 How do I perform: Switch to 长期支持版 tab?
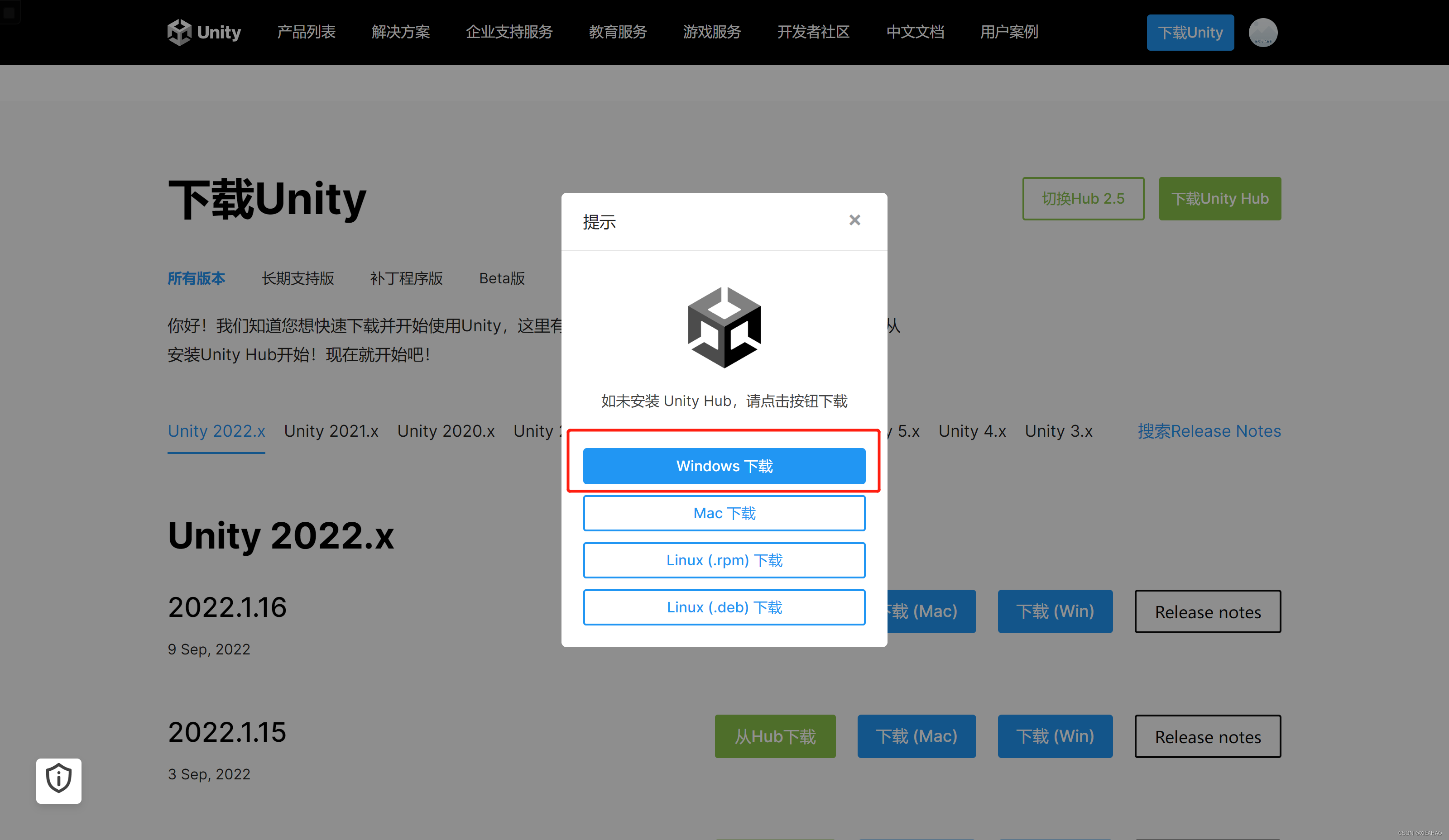click(297, 279)
